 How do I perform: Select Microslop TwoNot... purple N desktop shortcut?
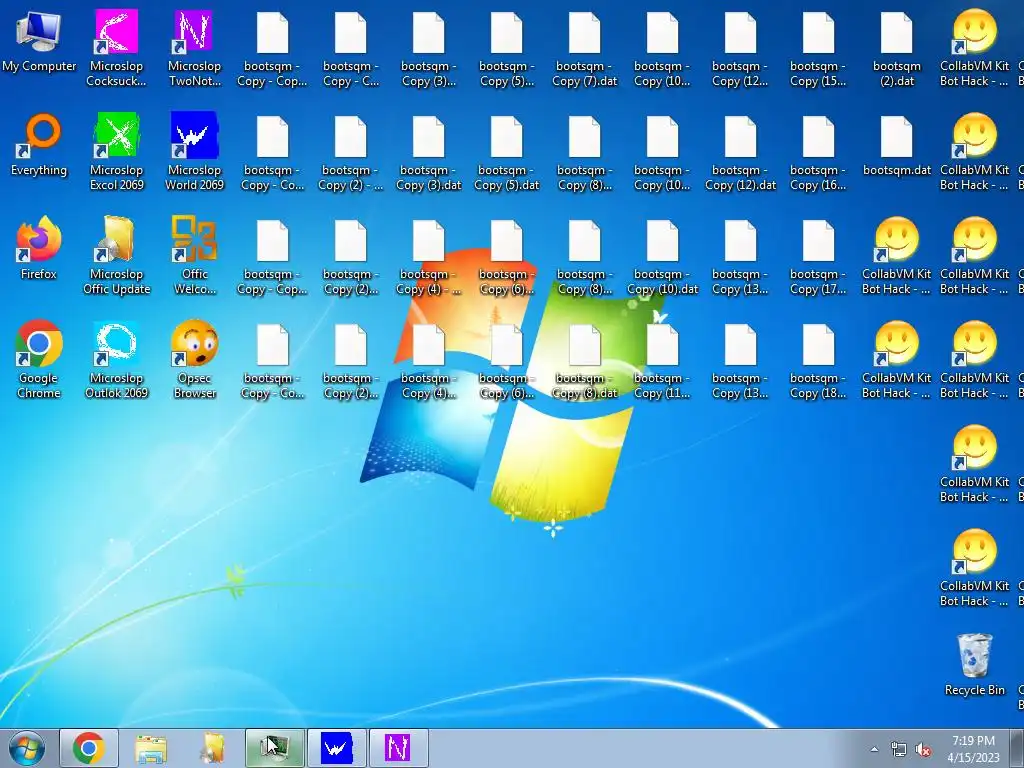pyautogui.click(x=195, y=48)
